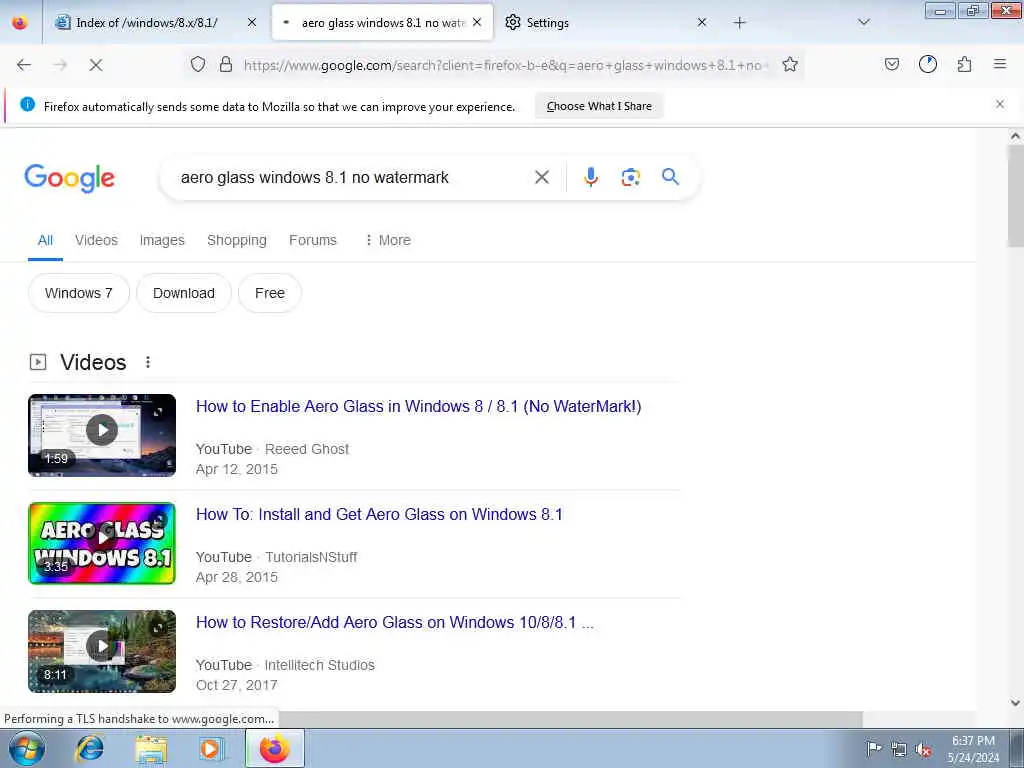Apply the Windows 7 suggestion chip

78,293
